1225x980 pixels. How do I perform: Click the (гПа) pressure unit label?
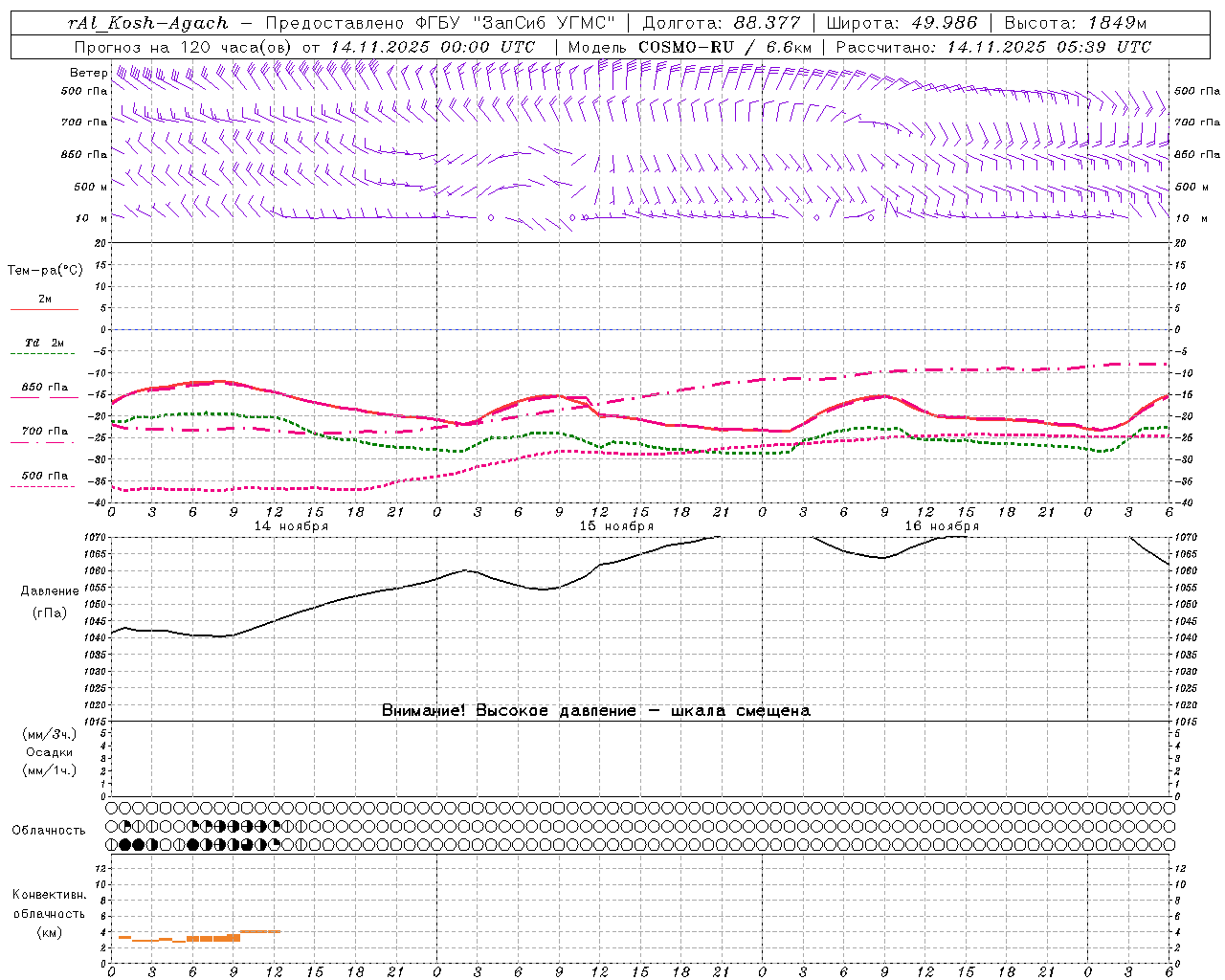[50, 613]
